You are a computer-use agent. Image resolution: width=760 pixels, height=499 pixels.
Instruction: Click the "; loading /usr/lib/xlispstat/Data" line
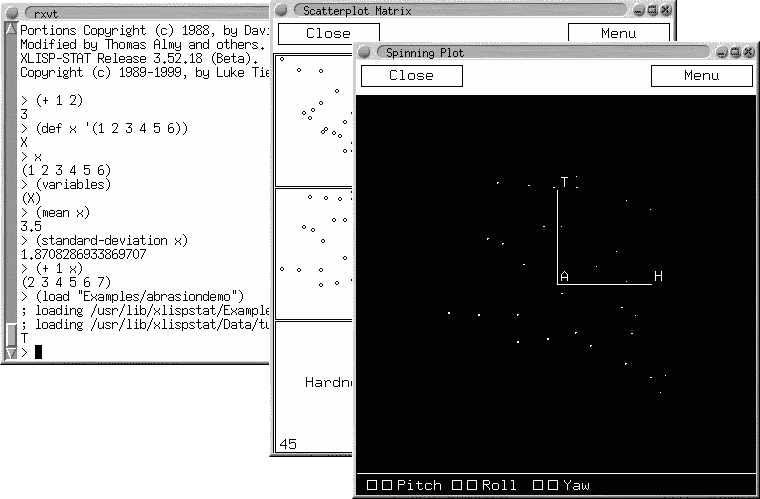coord(144,325)
